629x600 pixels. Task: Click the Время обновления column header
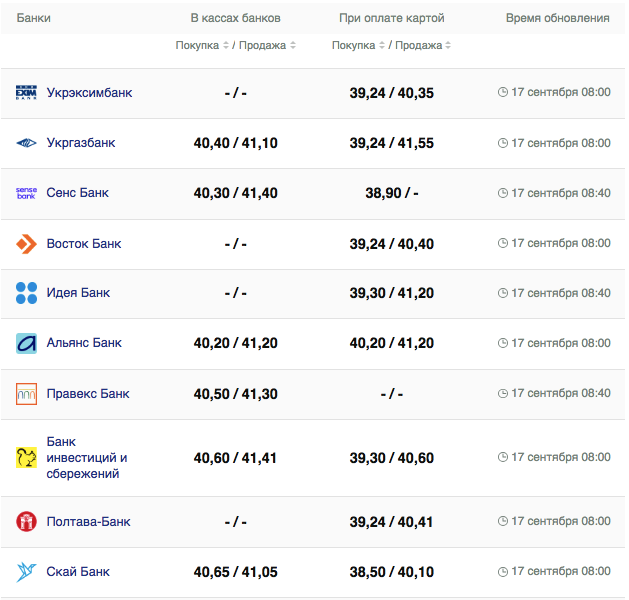tap(557, 18)
